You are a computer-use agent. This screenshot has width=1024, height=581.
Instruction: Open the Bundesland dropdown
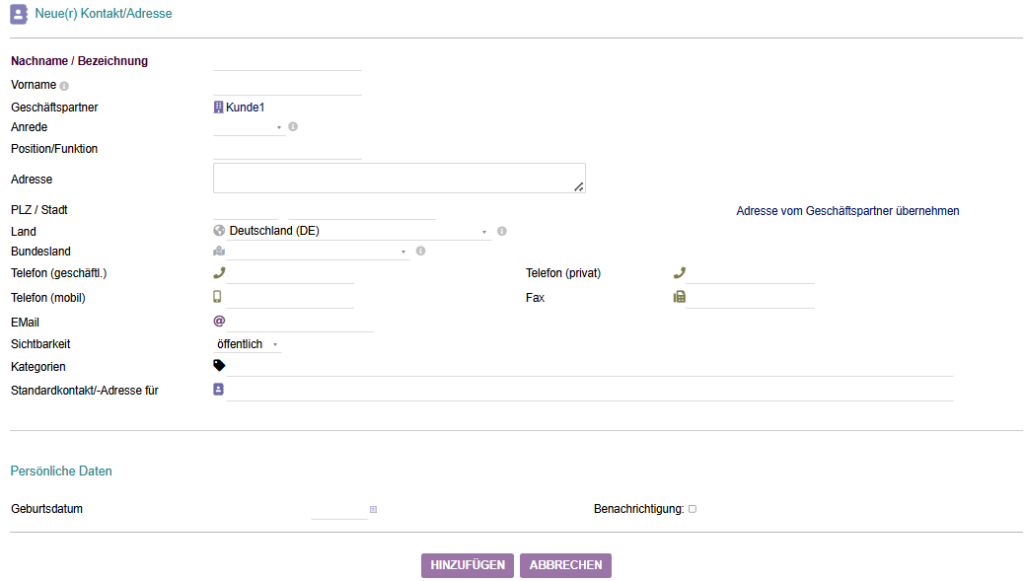tap(317, 252)
